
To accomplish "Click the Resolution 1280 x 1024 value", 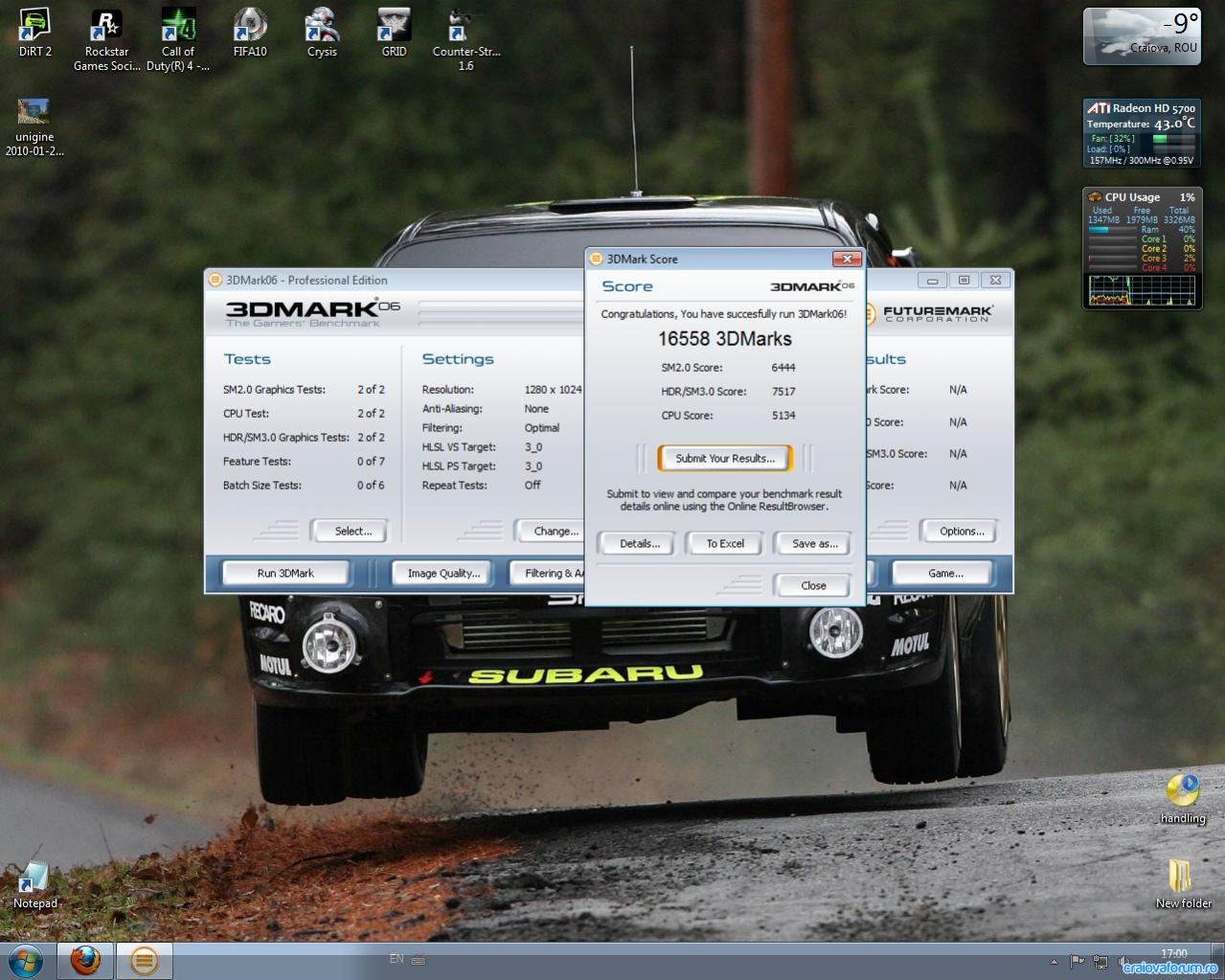I will (553, 390).
